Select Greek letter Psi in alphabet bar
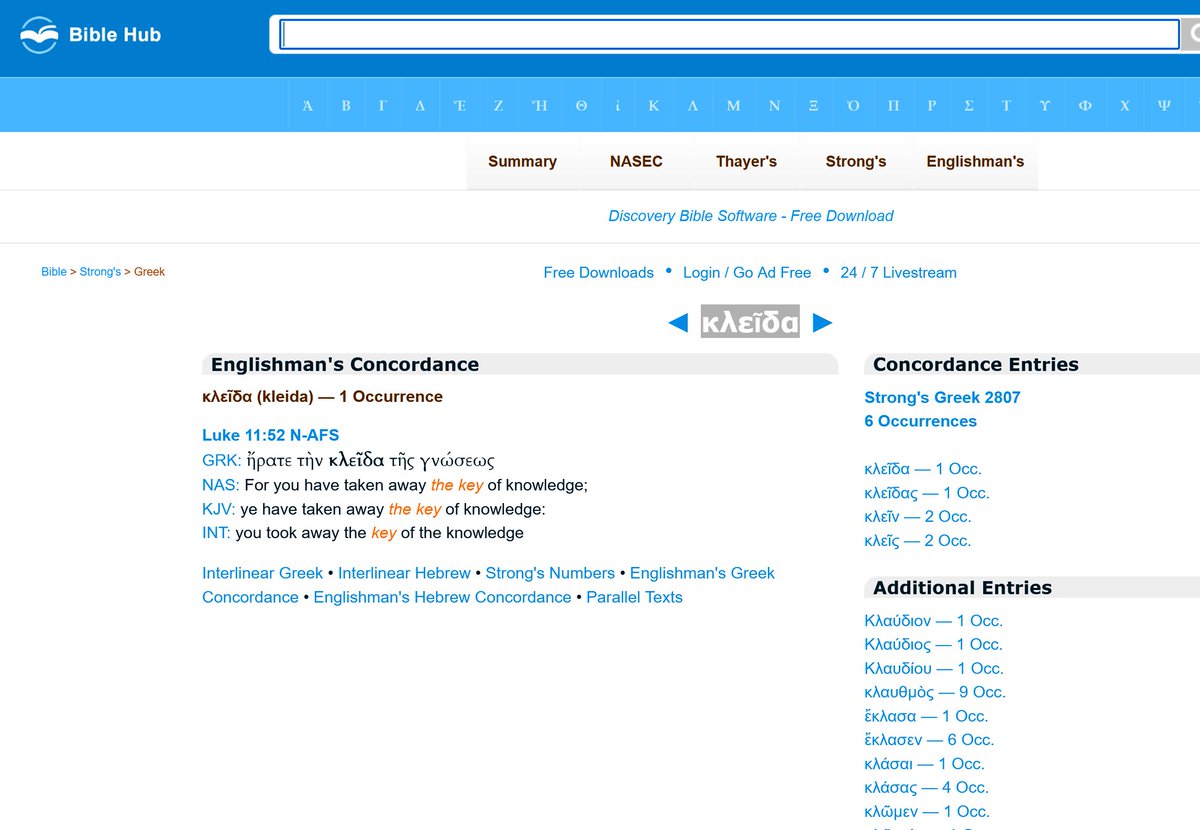The image size is (1200, 830). coord(1164,105)
